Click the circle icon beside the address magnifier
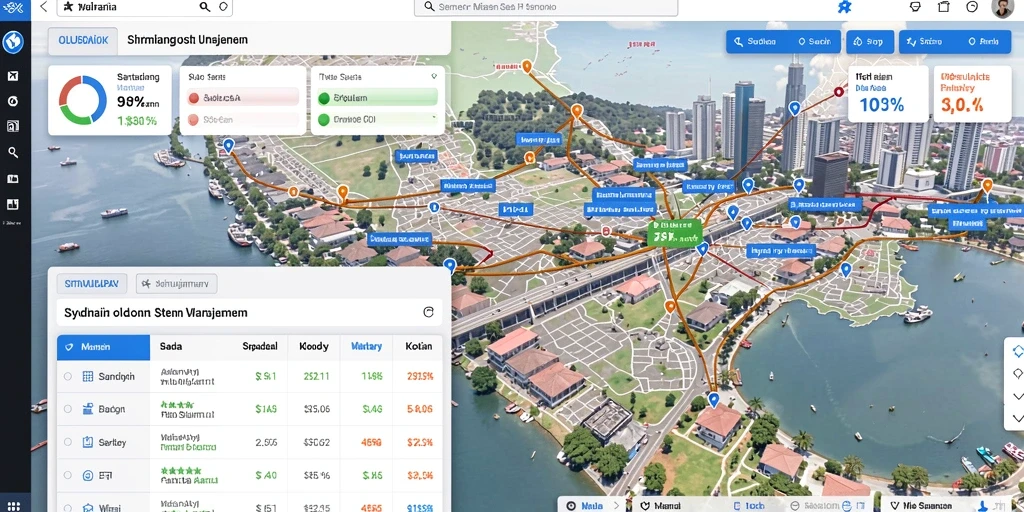The height and width of the screenshot is (512, 1024). 223,7
